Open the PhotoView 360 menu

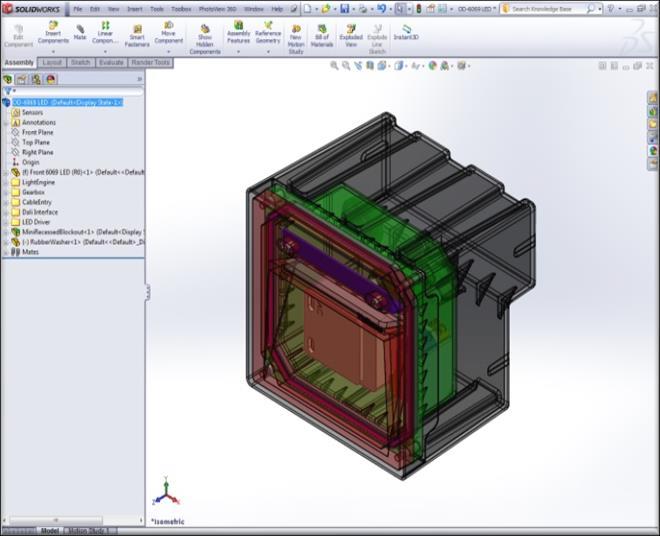click(x=217, y=9)
